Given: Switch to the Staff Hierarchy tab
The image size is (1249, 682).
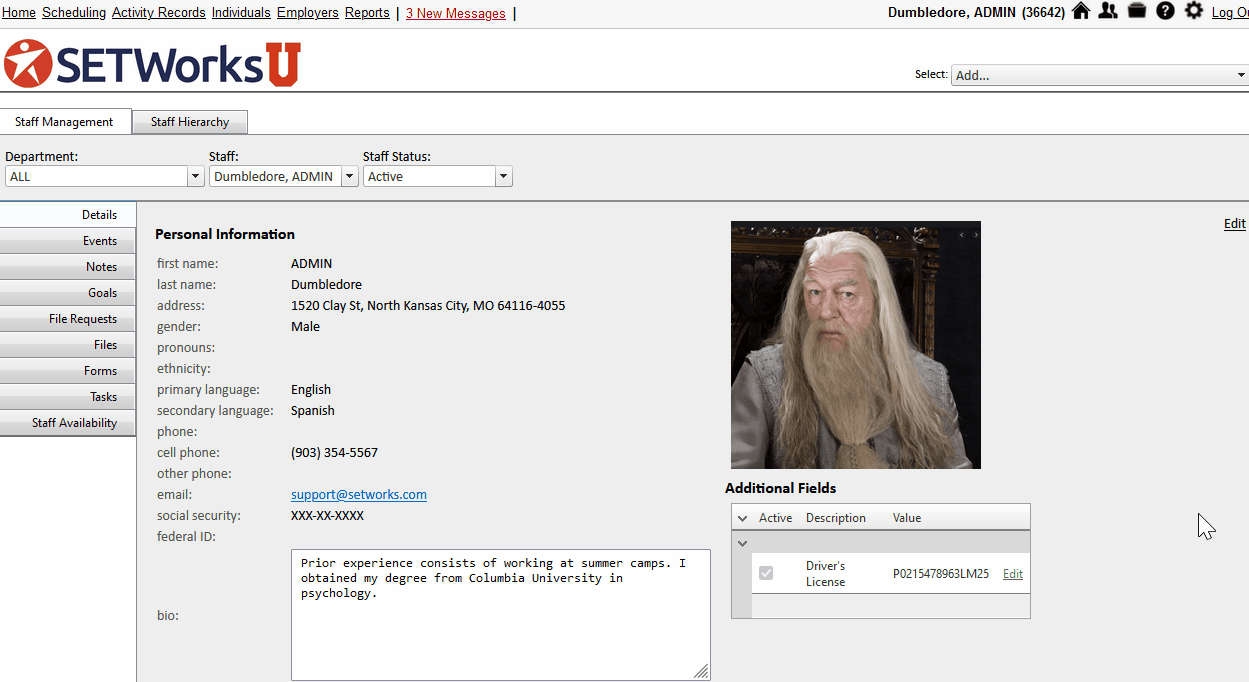Looking at the screenshot, I should click(x=190, y=122).
